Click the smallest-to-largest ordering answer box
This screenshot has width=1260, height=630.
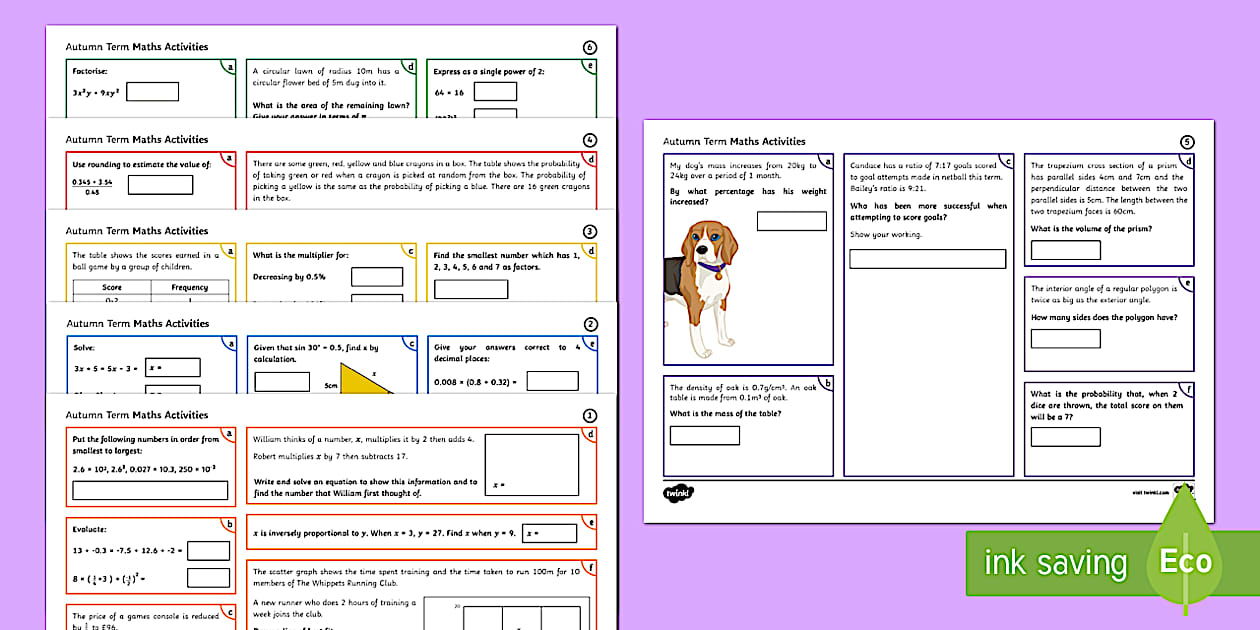(x=150, y=490)
